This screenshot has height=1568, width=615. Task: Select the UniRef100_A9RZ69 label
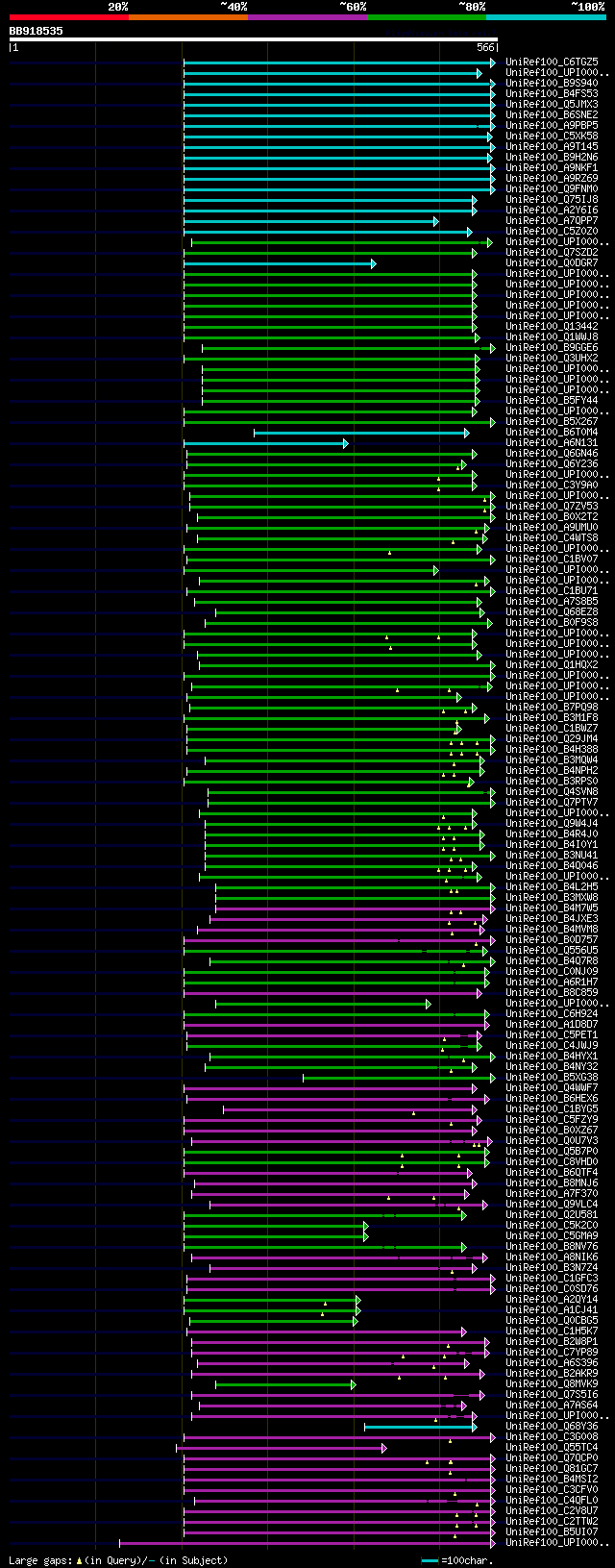552,178
